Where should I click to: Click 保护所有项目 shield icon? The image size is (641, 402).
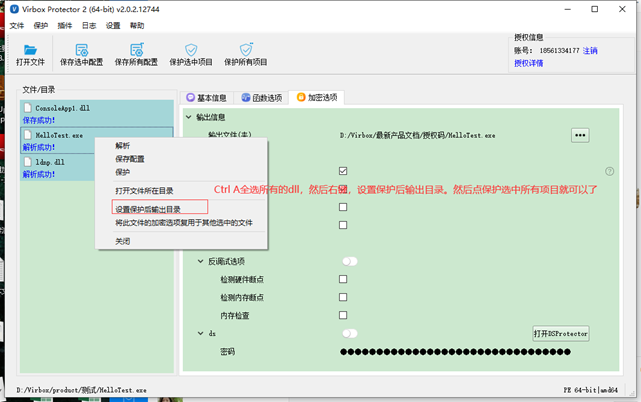click(x=246, y=49)
